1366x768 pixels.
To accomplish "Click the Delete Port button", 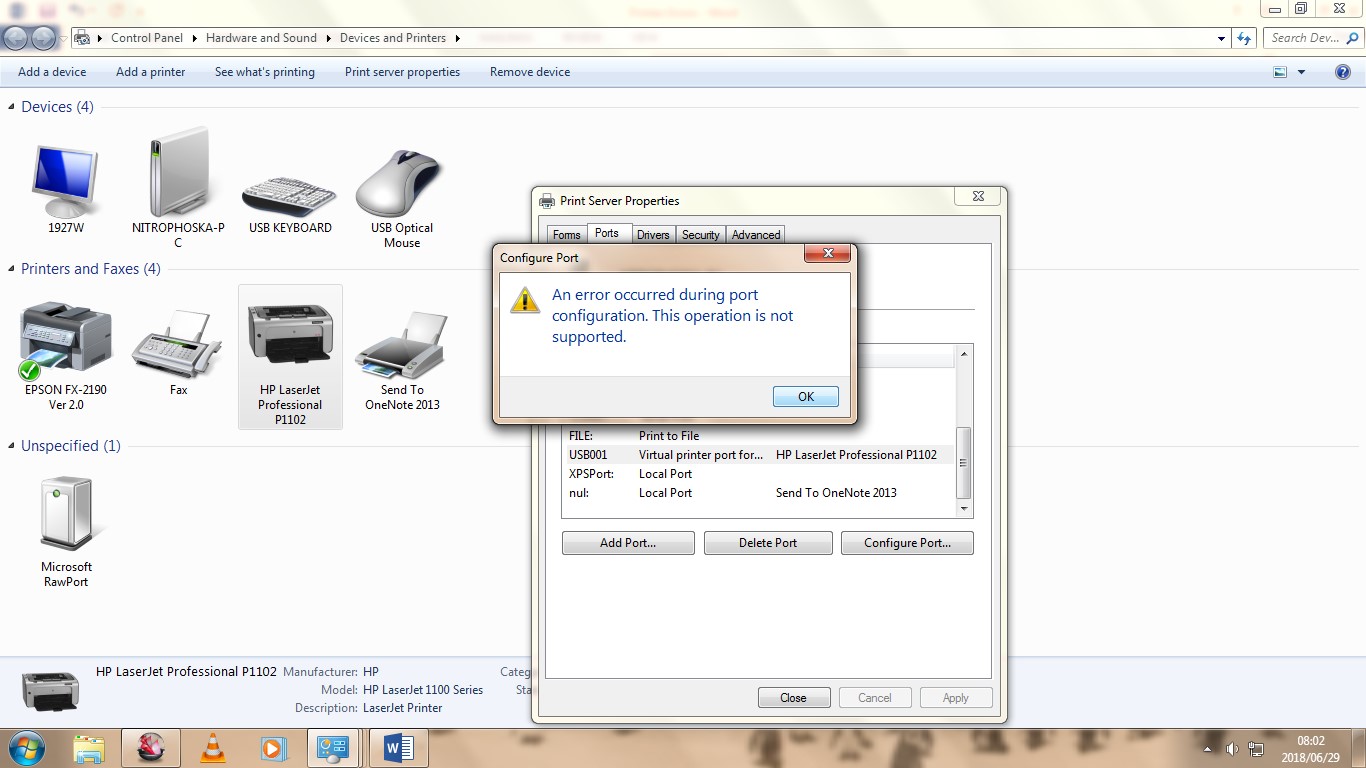I will [x=768, y=543].
